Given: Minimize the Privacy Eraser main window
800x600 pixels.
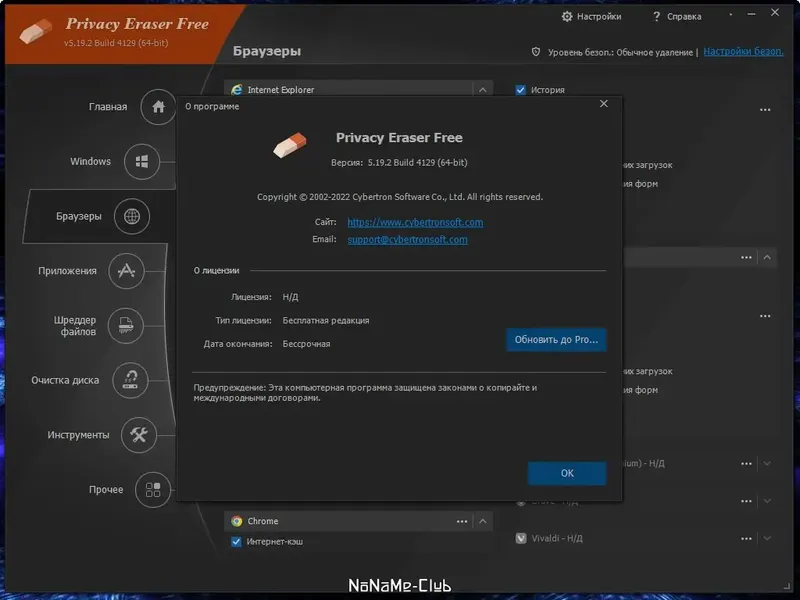Looking at the screenshot, I should click(751, 14).
